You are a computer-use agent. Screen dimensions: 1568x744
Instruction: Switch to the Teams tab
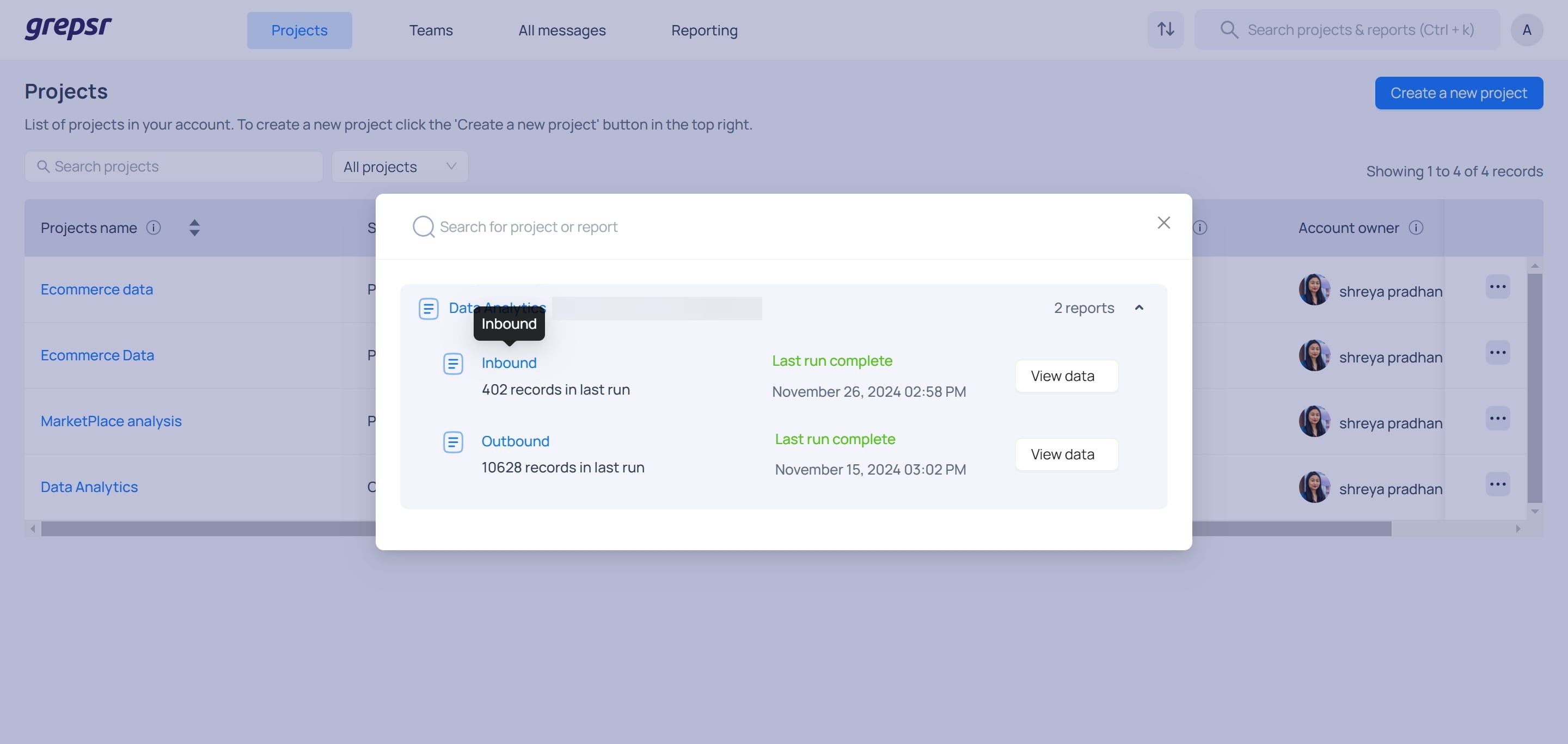[430, 30]
